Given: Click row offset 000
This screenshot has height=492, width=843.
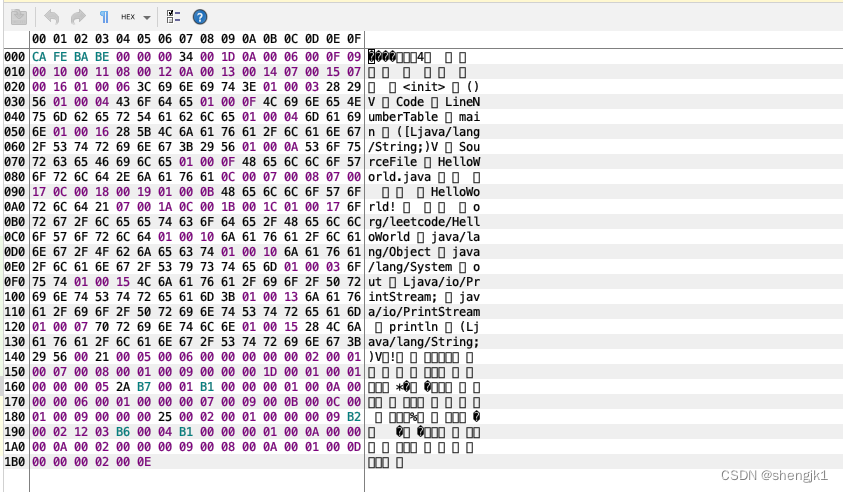Looking at the screenshot, I should pyautogui.click(x=15, y=57).
